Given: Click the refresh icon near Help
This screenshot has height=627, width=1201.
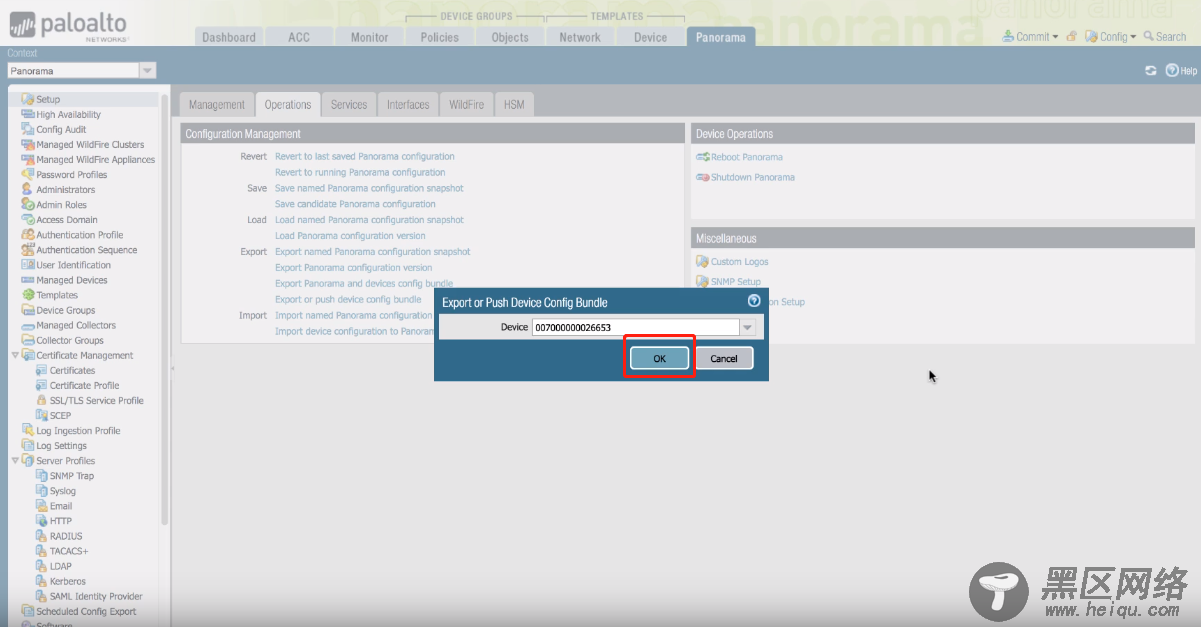Looking at the screenshot, I should [1151, 71].
